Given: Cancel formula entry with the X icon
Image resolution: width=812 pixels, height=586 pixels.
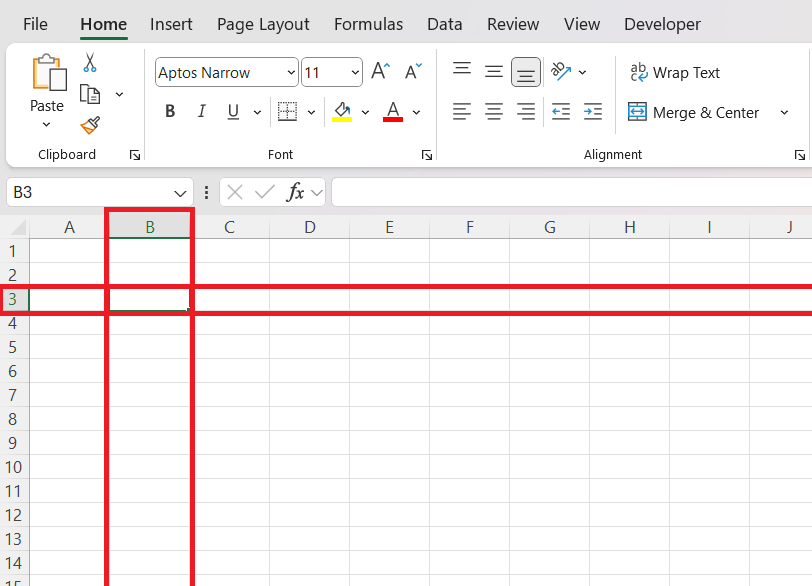Looking at the screenshot, I should [x=235, y=193].
